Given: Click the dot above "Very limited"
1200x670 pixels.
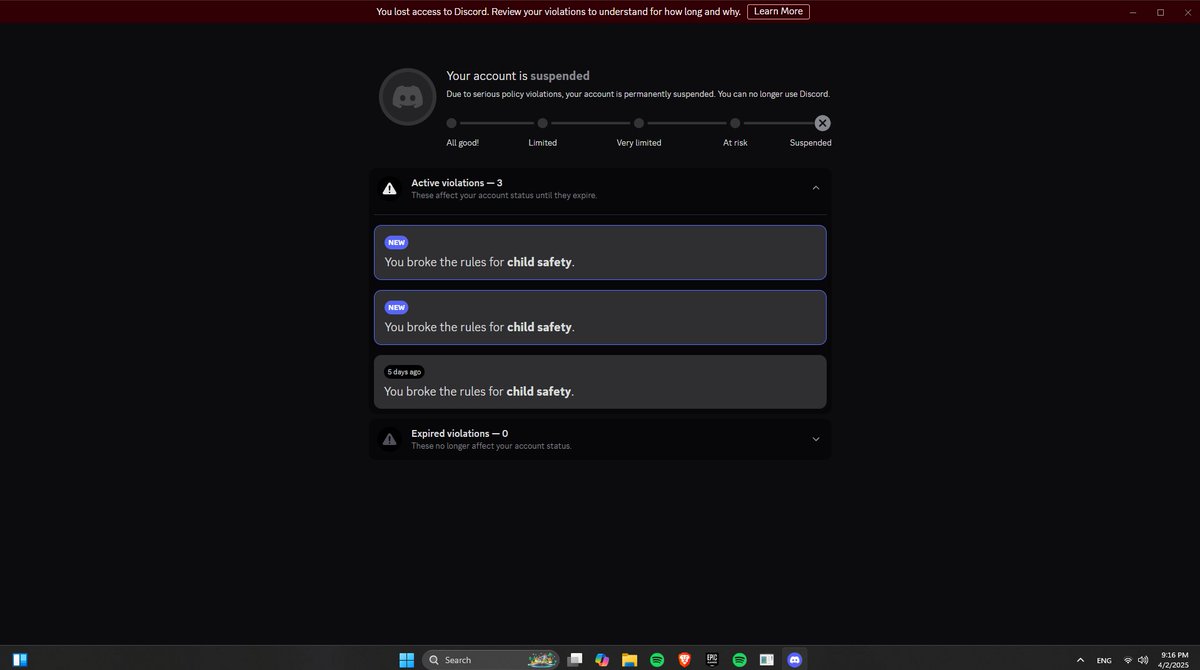Looking at the screenshot, I should (638, 123).
